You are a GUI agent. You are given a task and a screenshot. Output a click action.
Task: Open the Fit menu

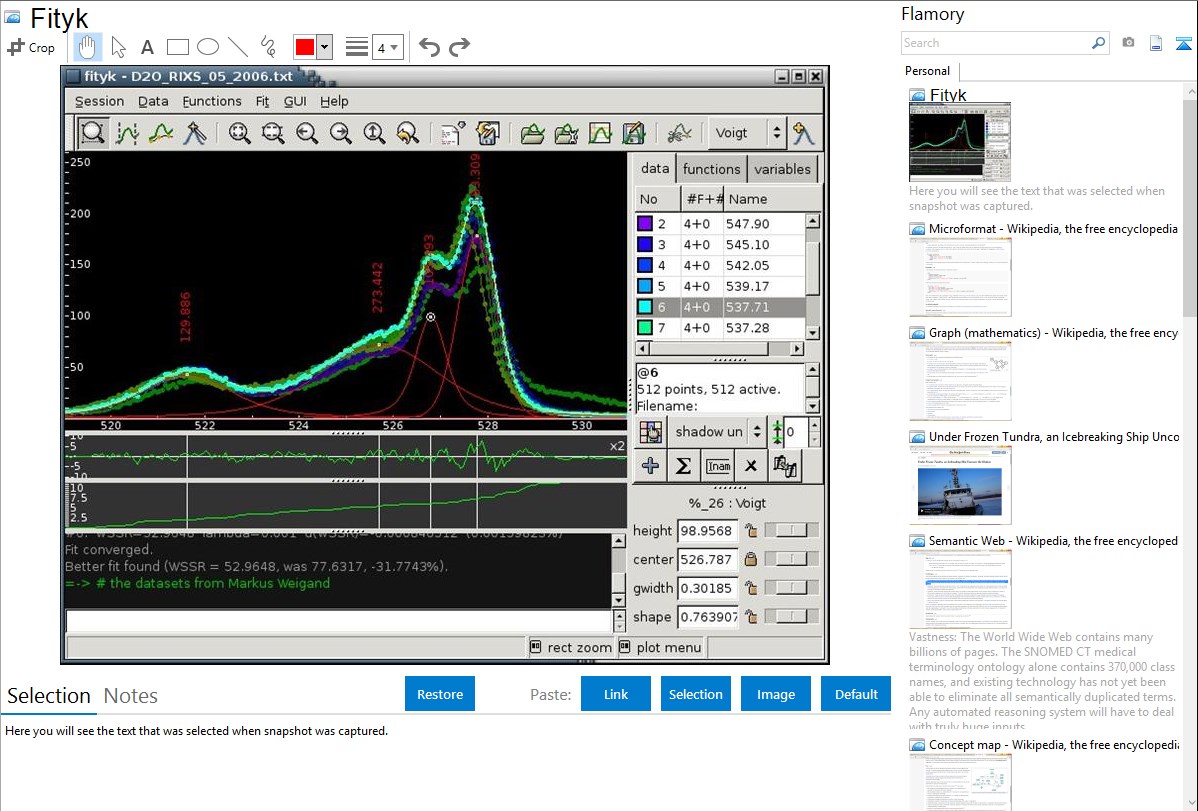point(262,101)
